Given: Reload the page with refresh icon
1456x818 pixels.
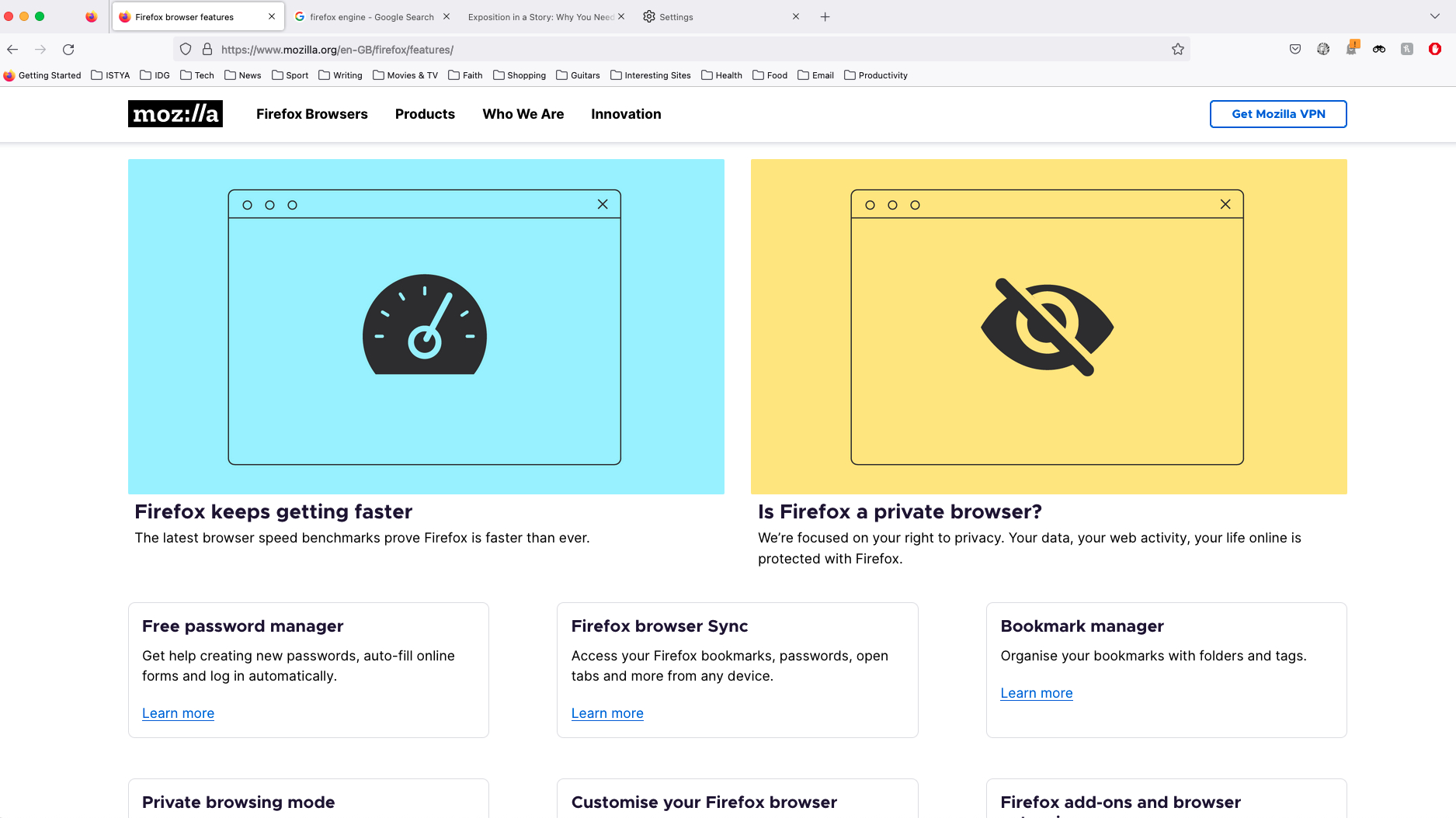Looking at the screenshot, I should 68,50.
